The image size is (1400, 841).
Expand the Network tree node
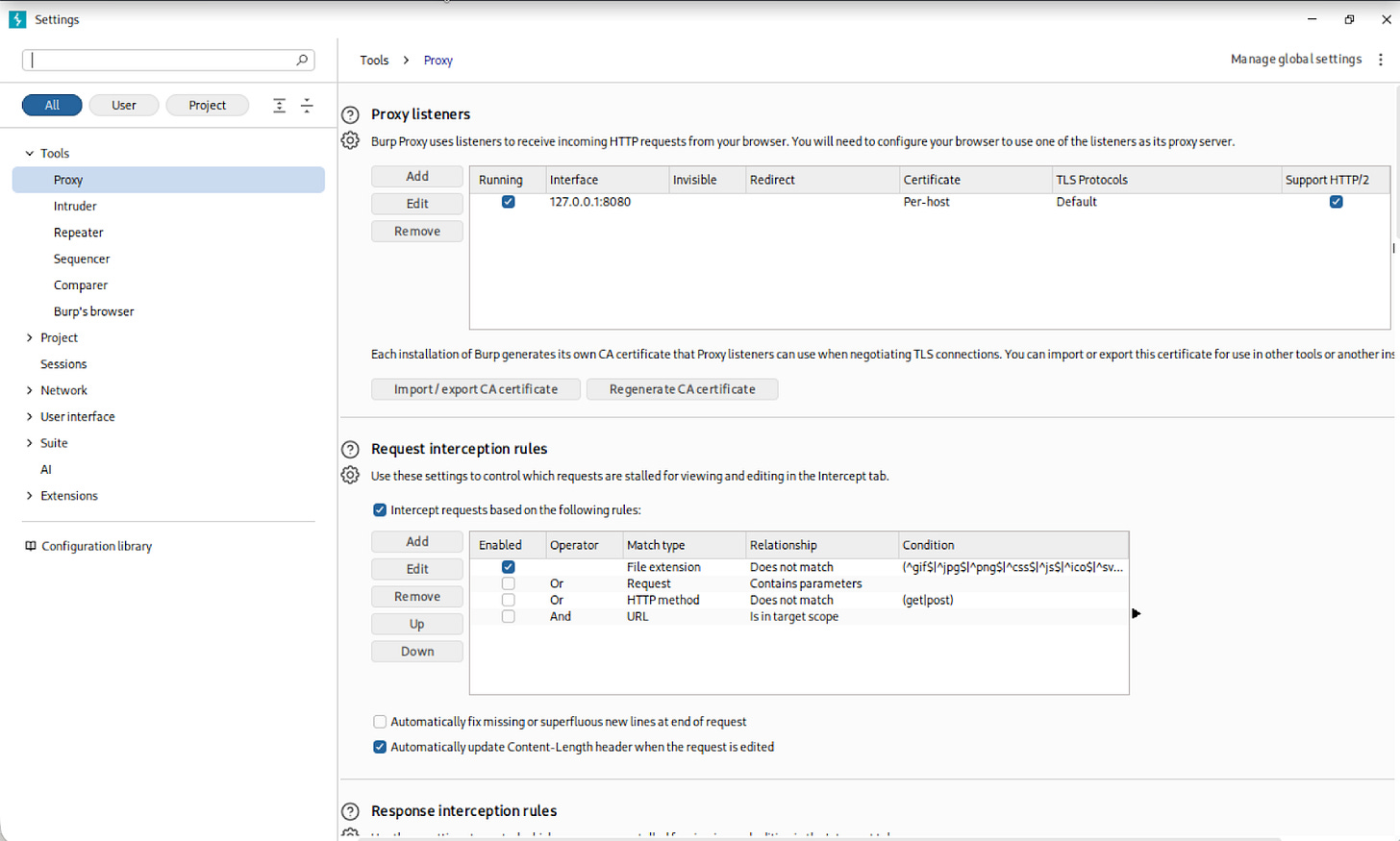[x=30, y=390]
